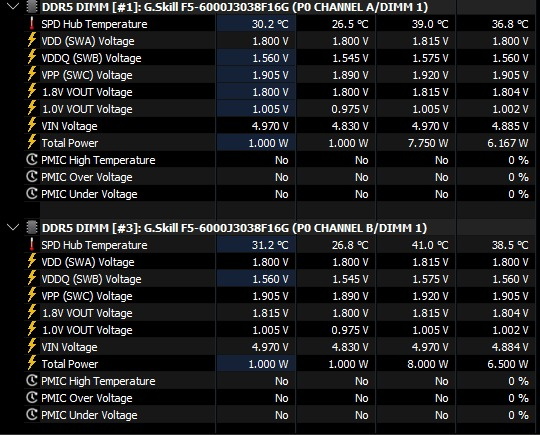This screenshot has height=435, width=540.
Task: Click lightning icon beside DIMM #3 VDDQ (SWB) Voltage
Action: coord(32,278)
